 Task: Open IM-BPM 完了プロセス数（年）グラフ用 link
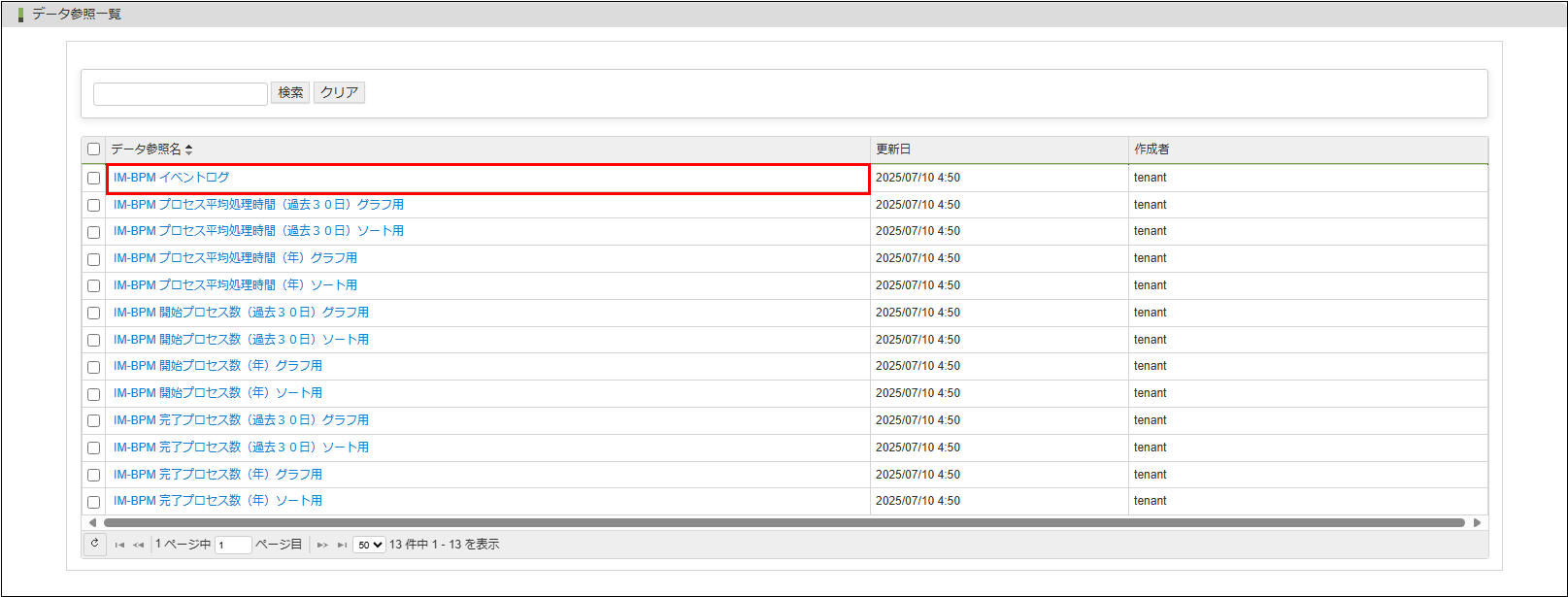(x=217, y=475)
